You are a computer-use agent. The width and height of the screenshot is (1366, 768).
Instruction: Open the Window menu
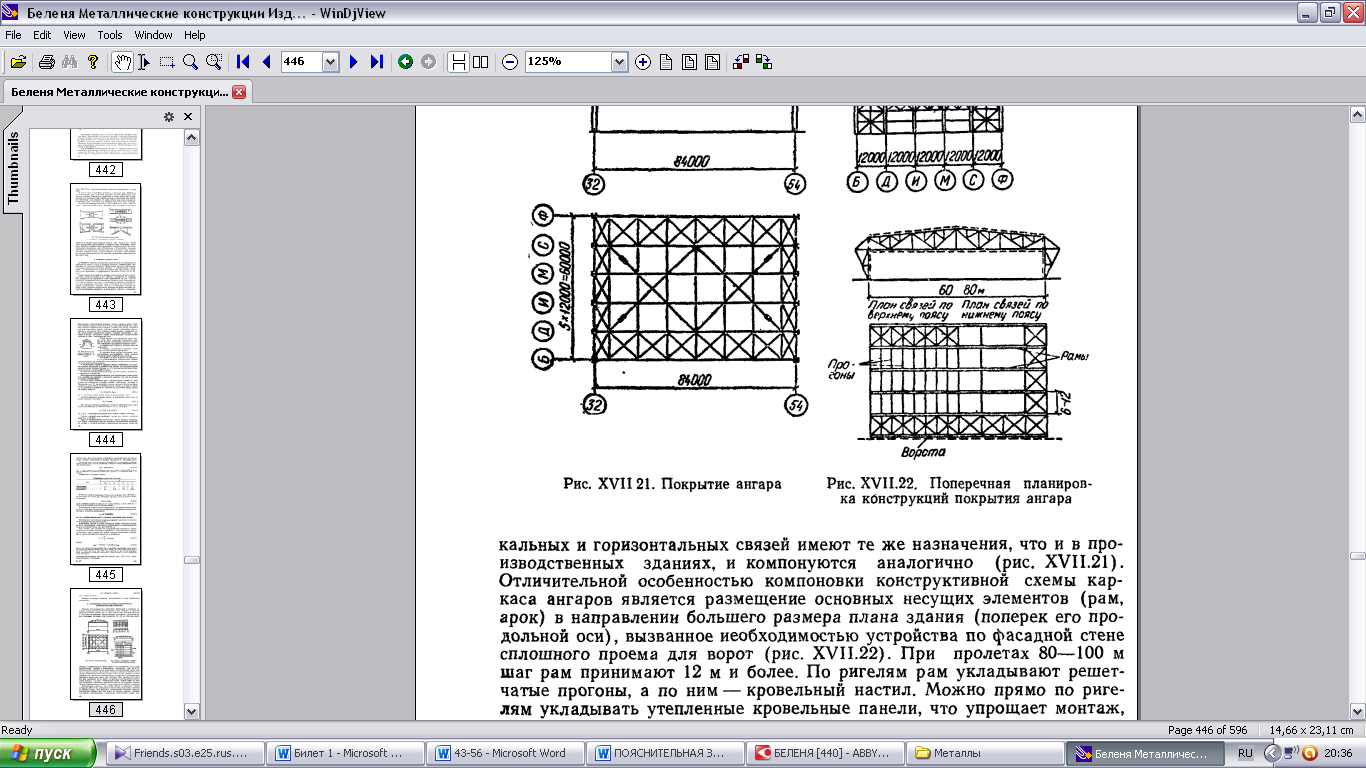(x=153, y=35)
